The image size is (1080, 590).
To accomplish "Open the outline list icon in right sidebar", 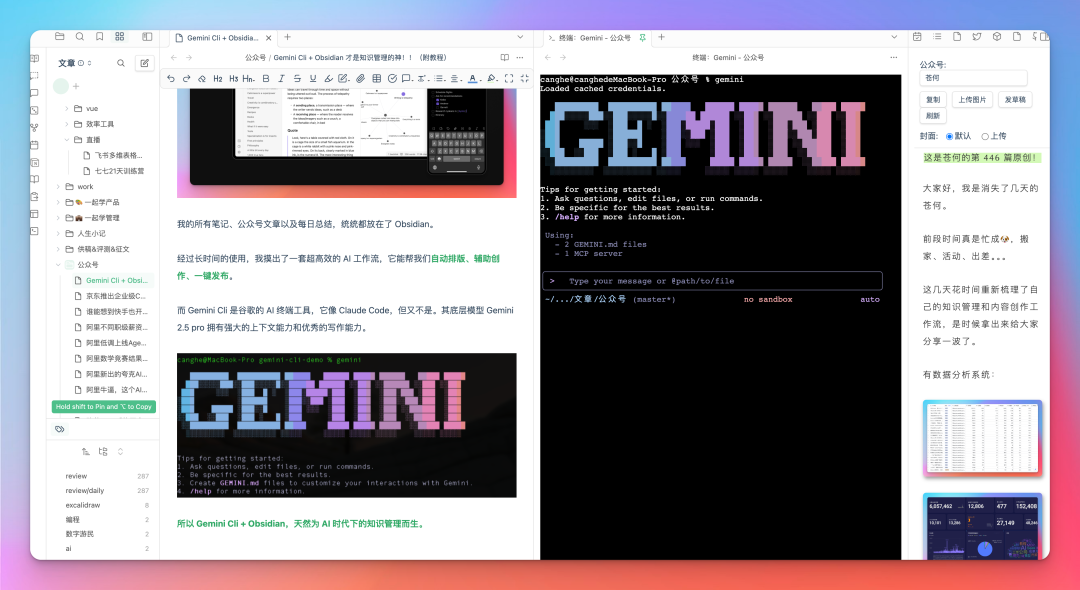I will coord(937,36).
